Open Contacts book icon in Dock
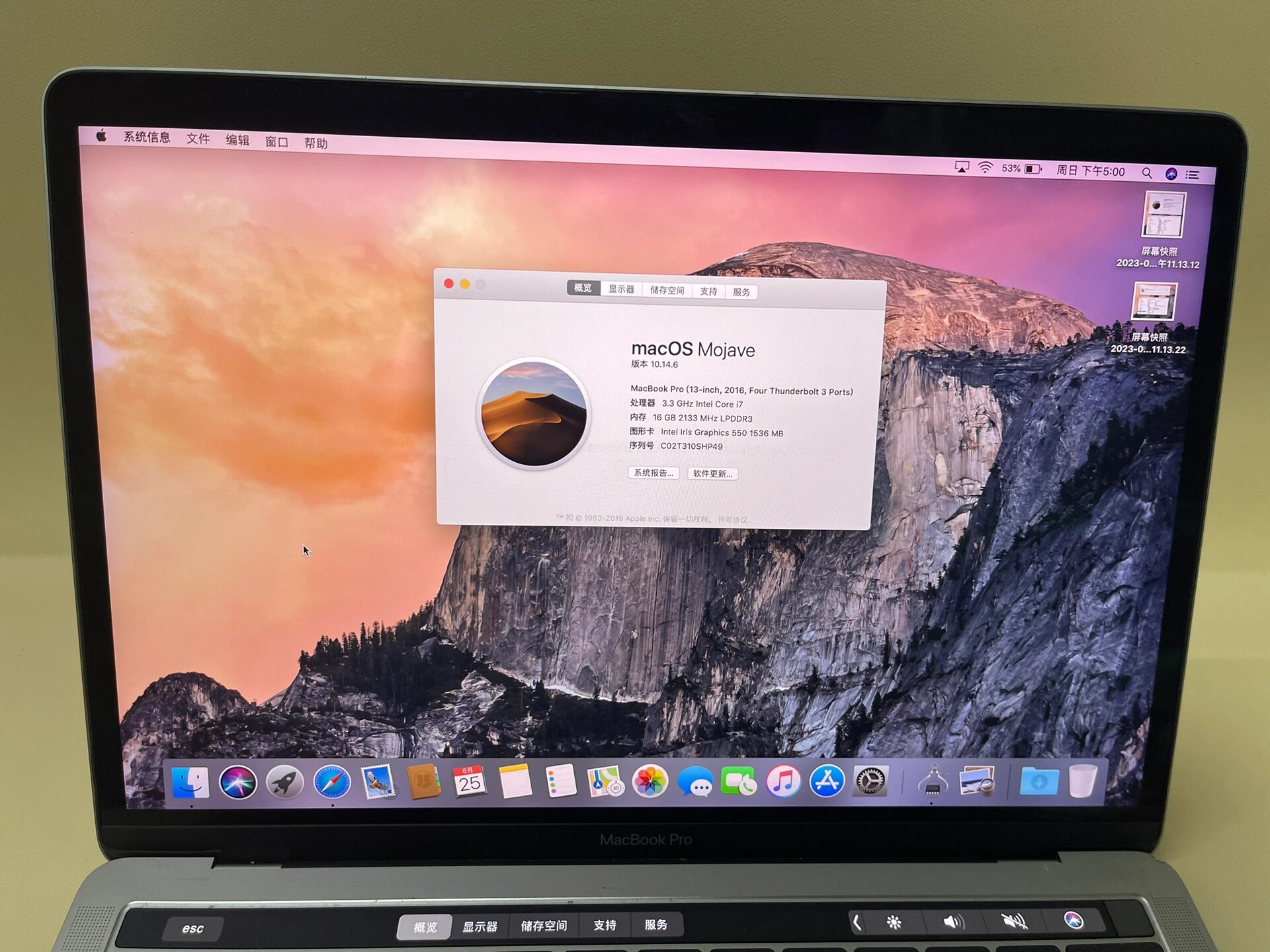The width and height of the screenshot is (1270, 952). (423, 782)
